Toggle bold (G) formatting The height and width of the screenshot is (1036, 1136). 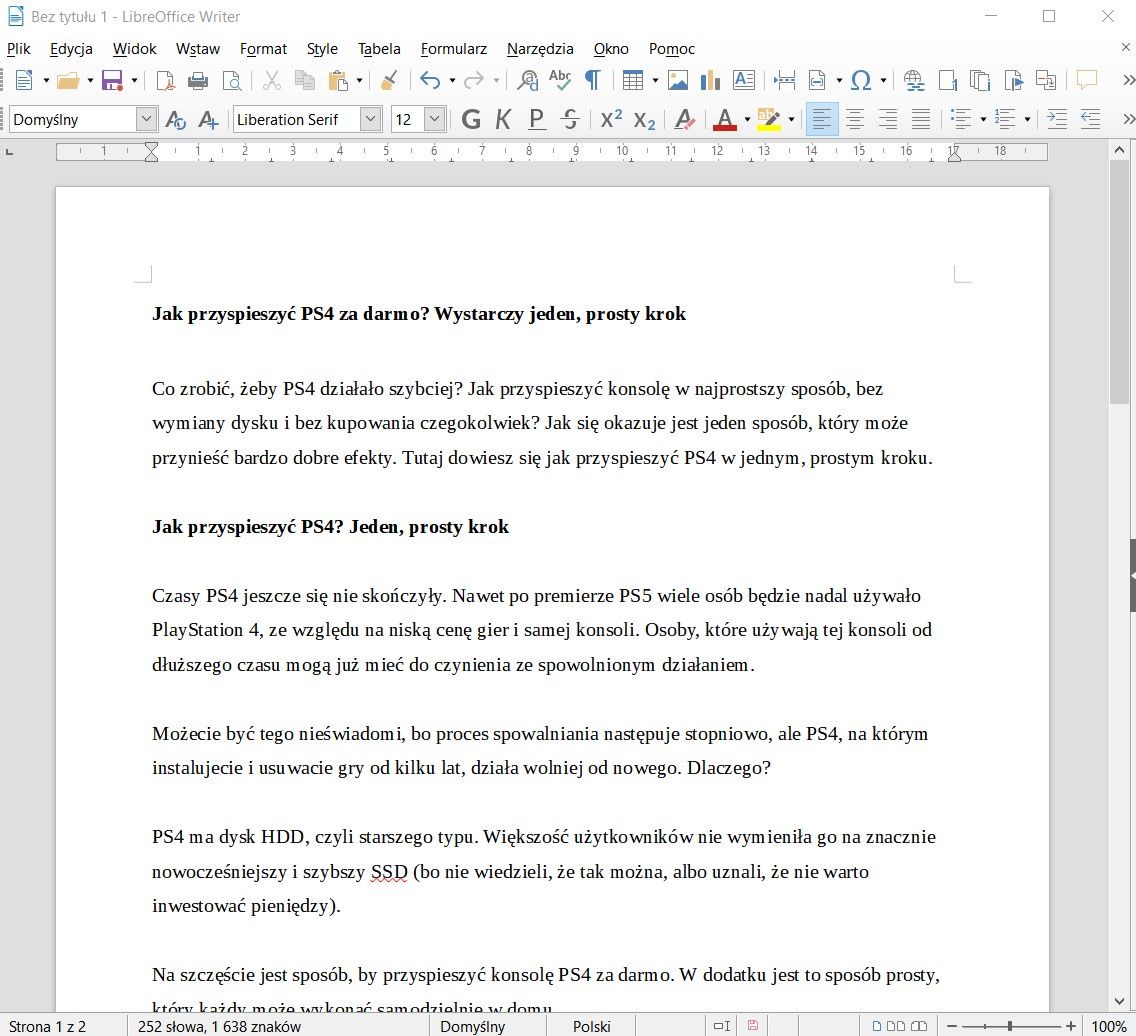coord(470,120)
